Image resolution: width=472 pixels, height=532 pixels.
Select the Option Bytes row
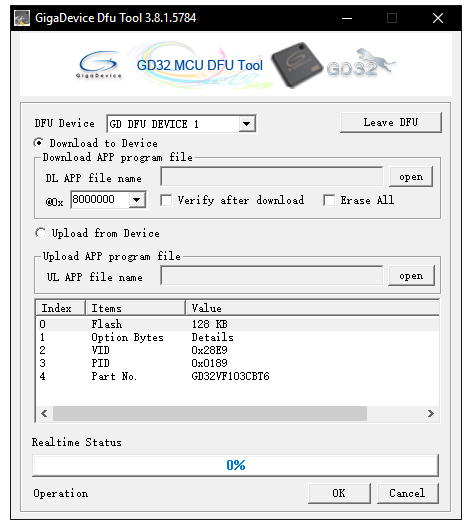coord(238,337)
